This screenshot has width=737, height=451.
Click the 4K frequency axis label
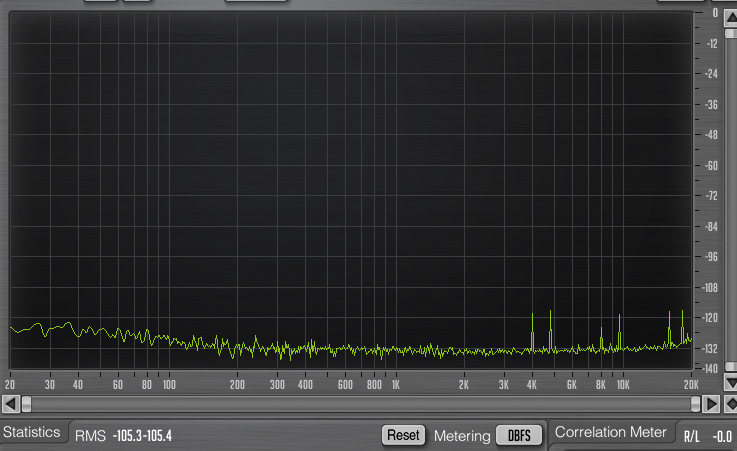(532, 385)
